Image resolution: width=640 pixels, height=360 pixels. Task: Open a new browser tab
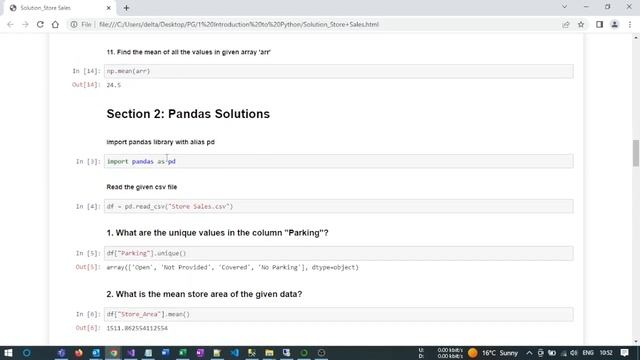126,8
